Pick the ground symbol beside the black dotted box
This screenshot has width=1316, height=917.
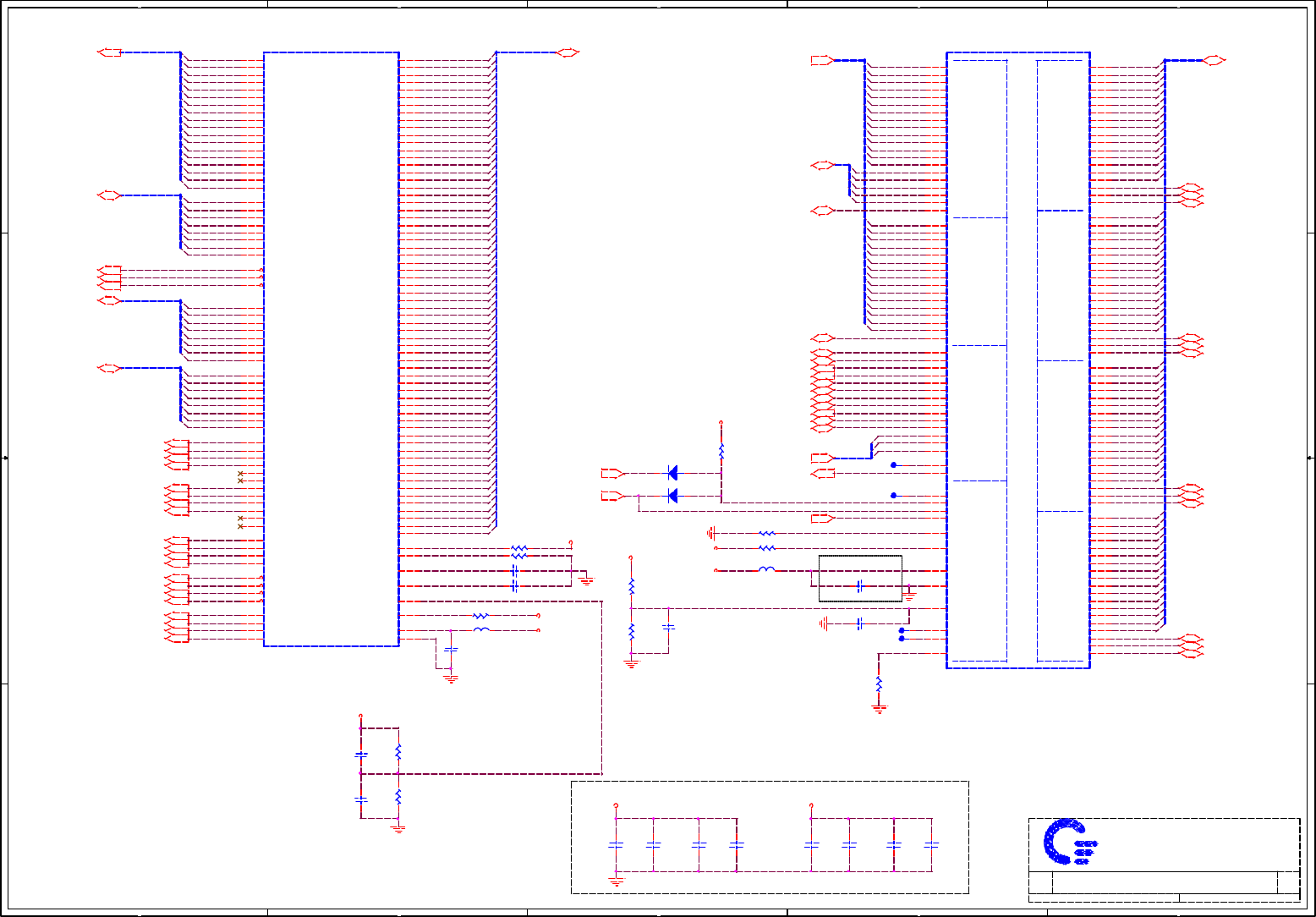pos(910,596)
